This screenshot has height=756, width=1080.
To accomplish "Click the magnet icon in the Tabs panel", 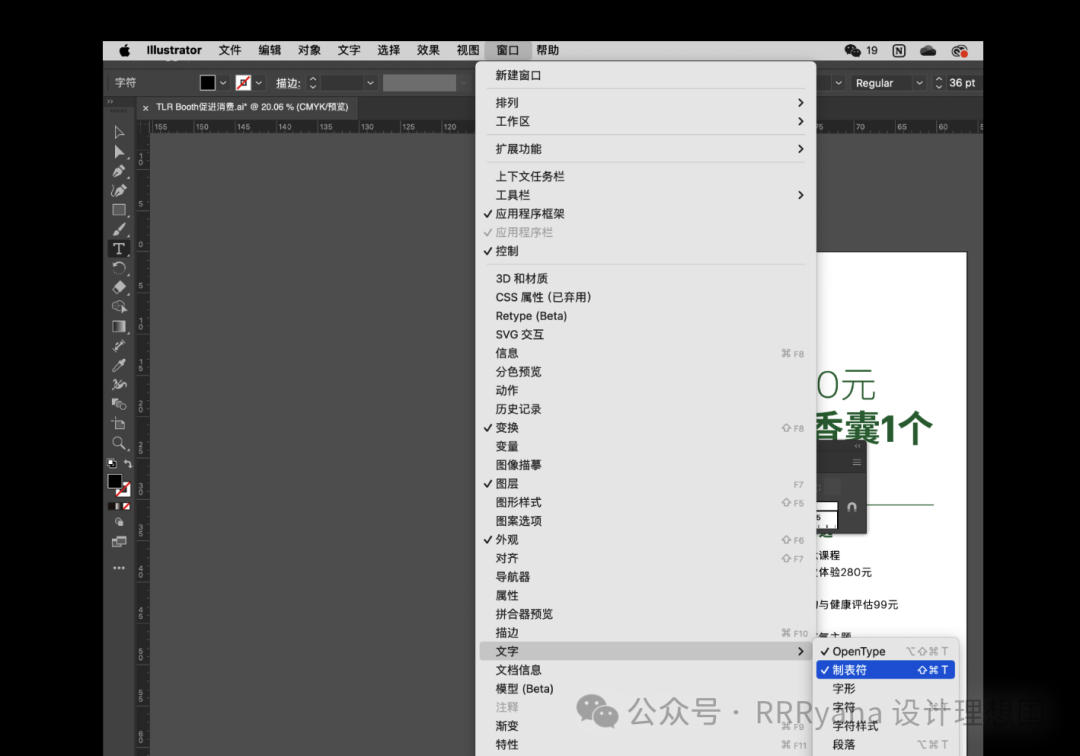I will tap(852, 507).
